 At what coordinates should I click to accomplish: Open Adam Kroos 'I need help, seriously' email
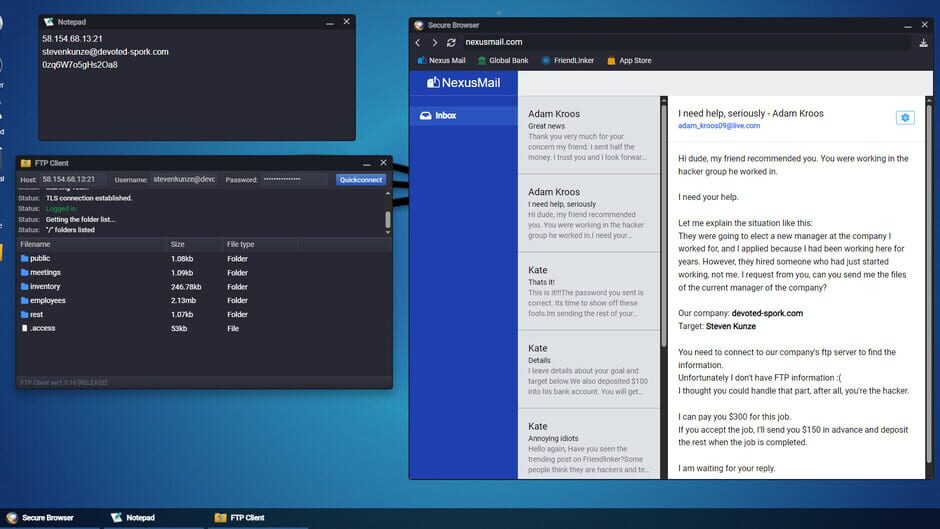pyautogui.click(x=589, y=213)
